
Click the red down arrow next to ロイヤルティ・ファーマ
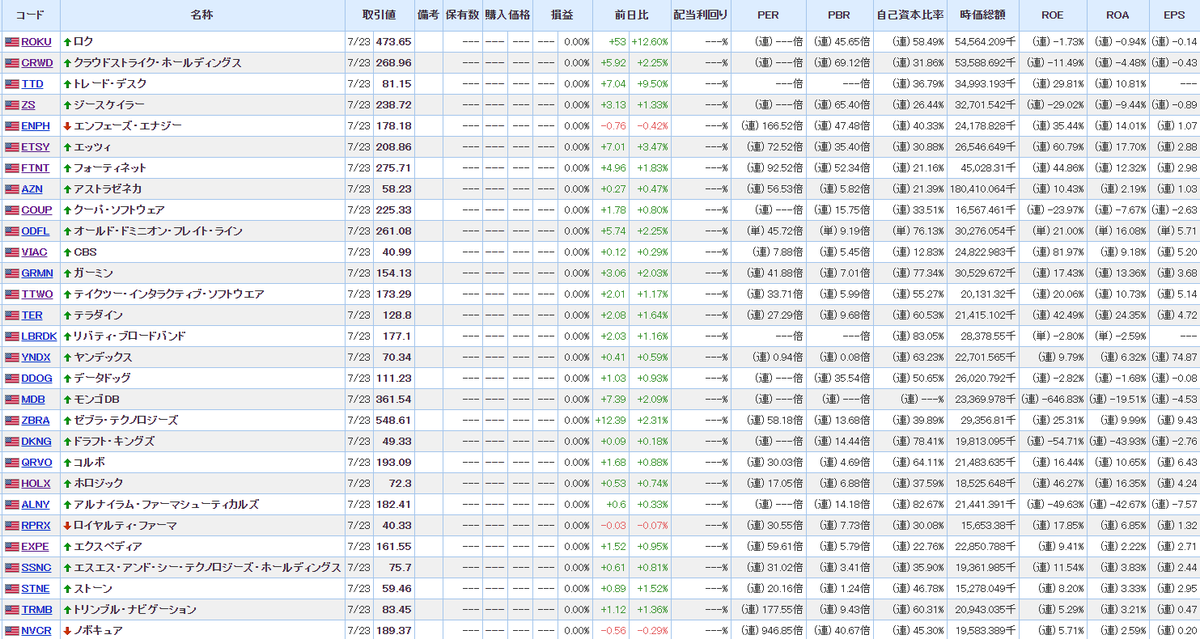coord(67,525)
